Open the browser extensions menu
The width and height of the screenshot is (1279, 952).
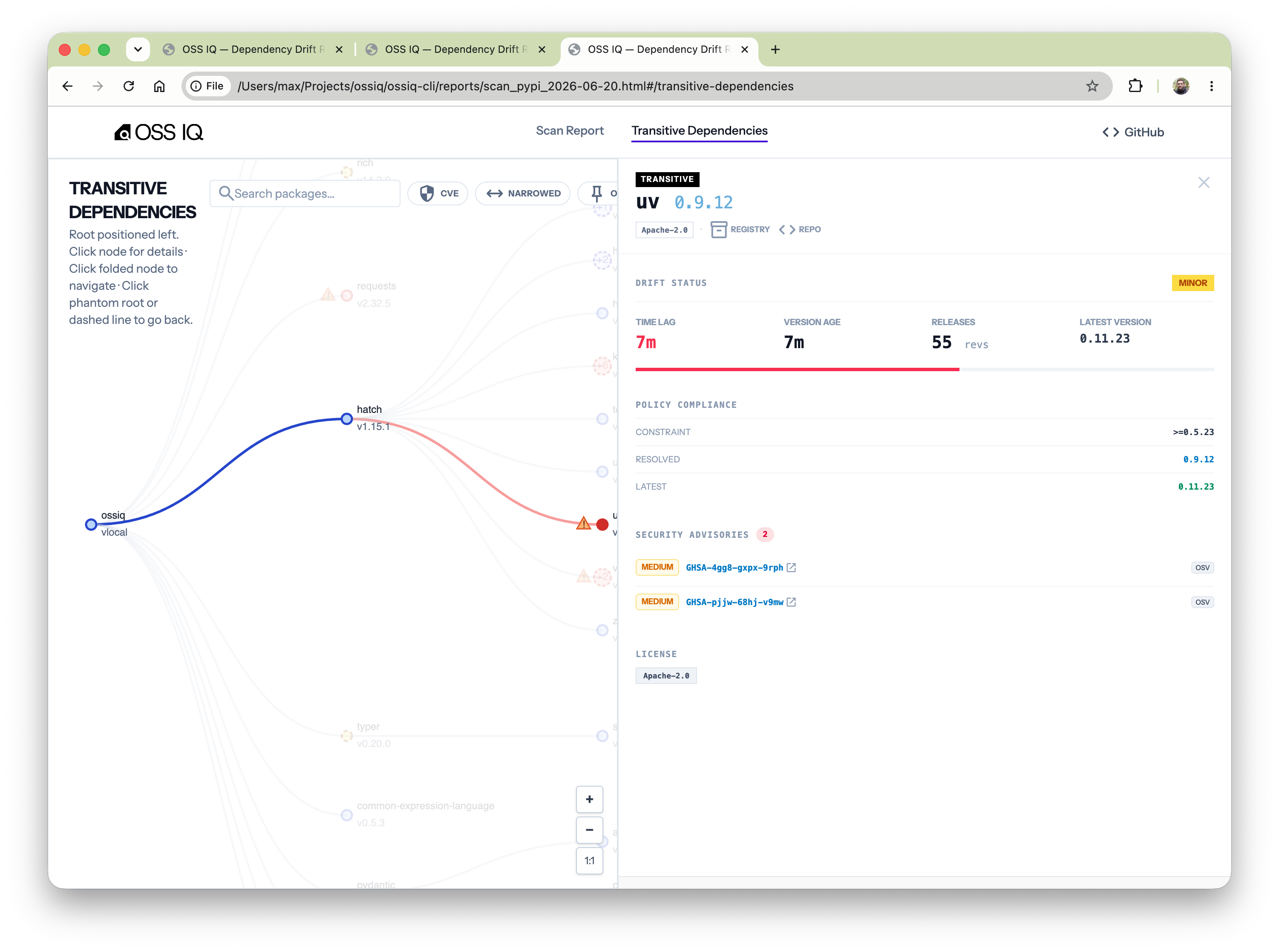coord(1135,86)
